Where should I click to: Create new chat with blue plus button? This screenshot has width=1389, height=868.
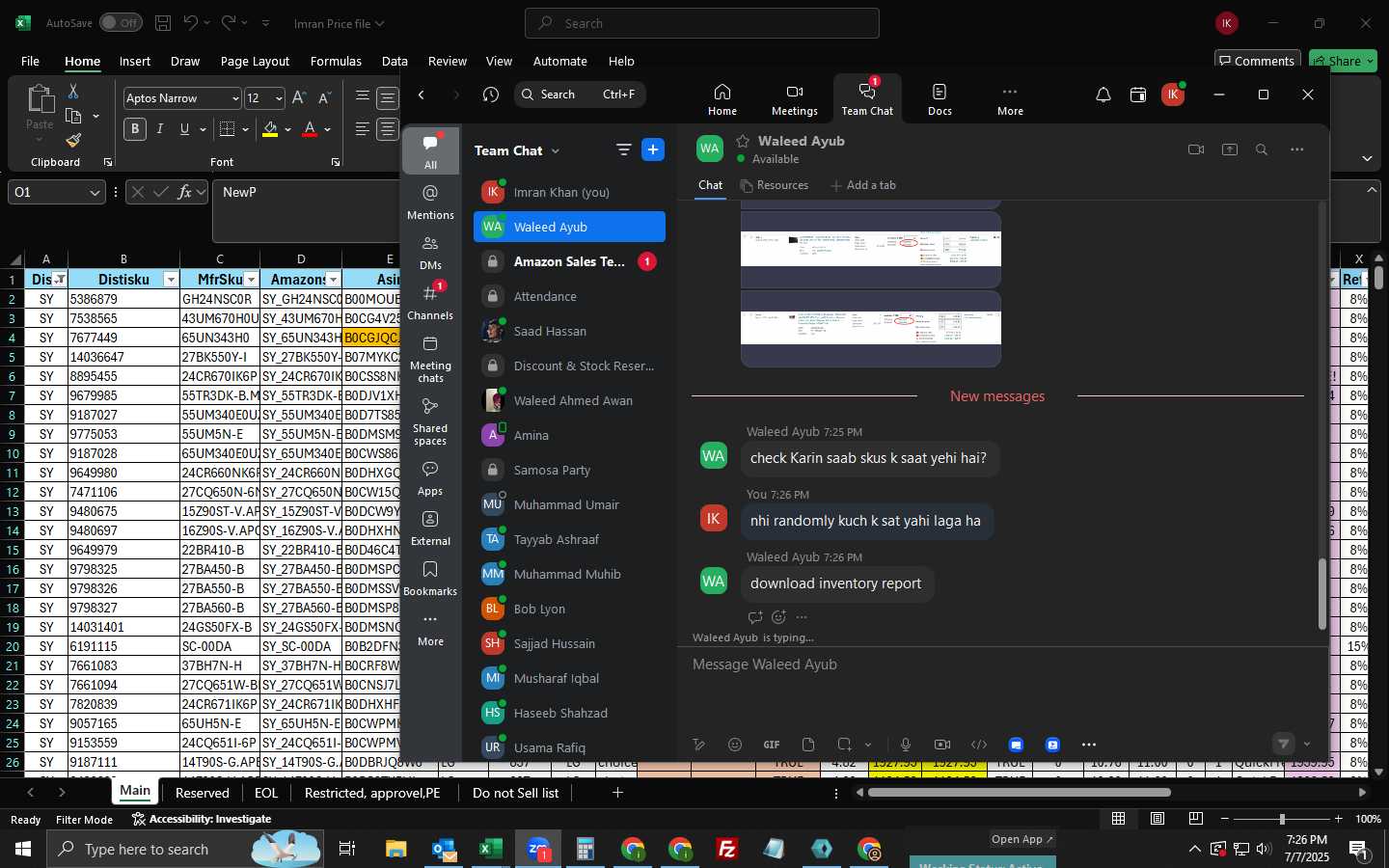[x=653, y=149]
